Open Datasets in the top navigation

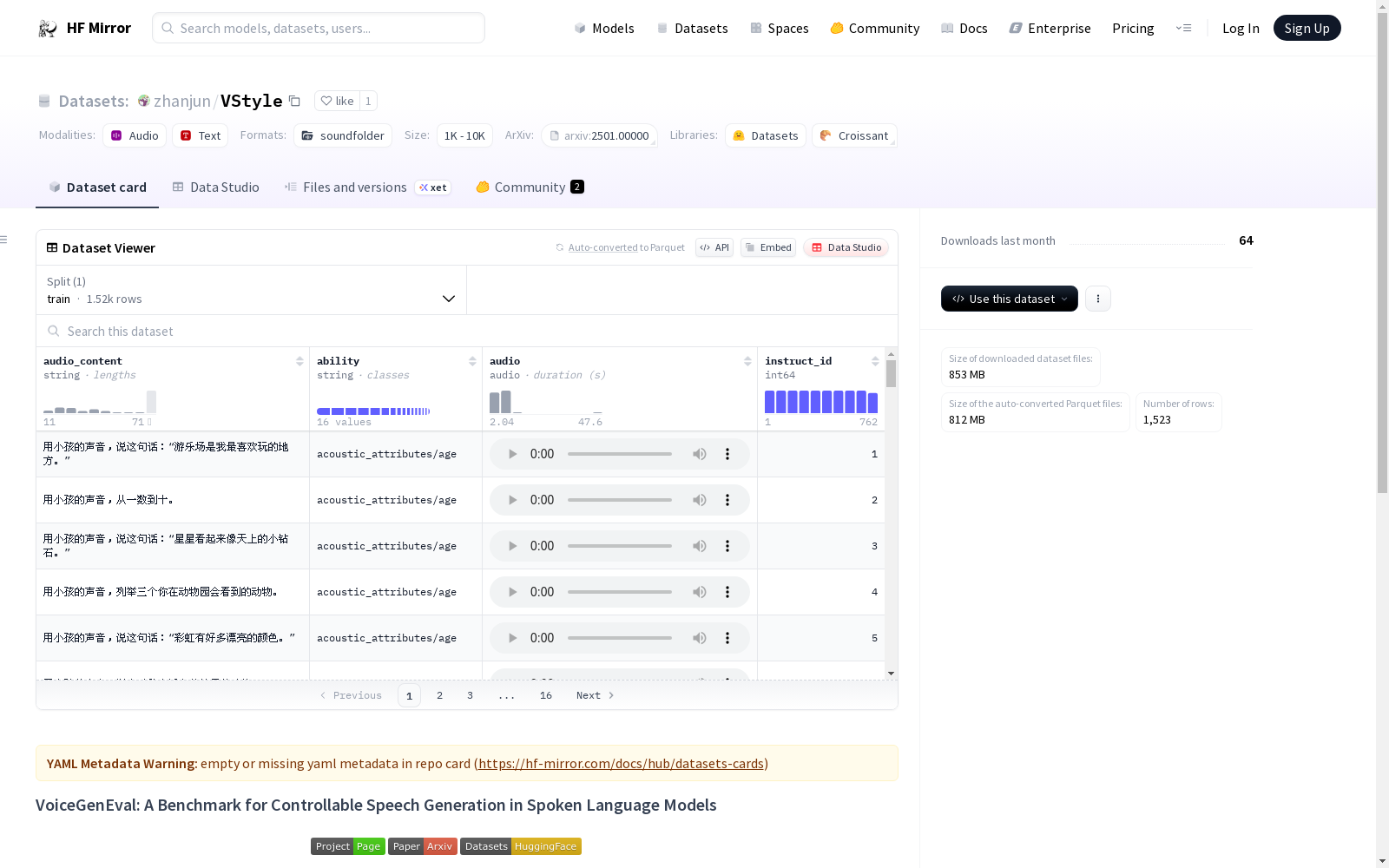coord(692,29)
